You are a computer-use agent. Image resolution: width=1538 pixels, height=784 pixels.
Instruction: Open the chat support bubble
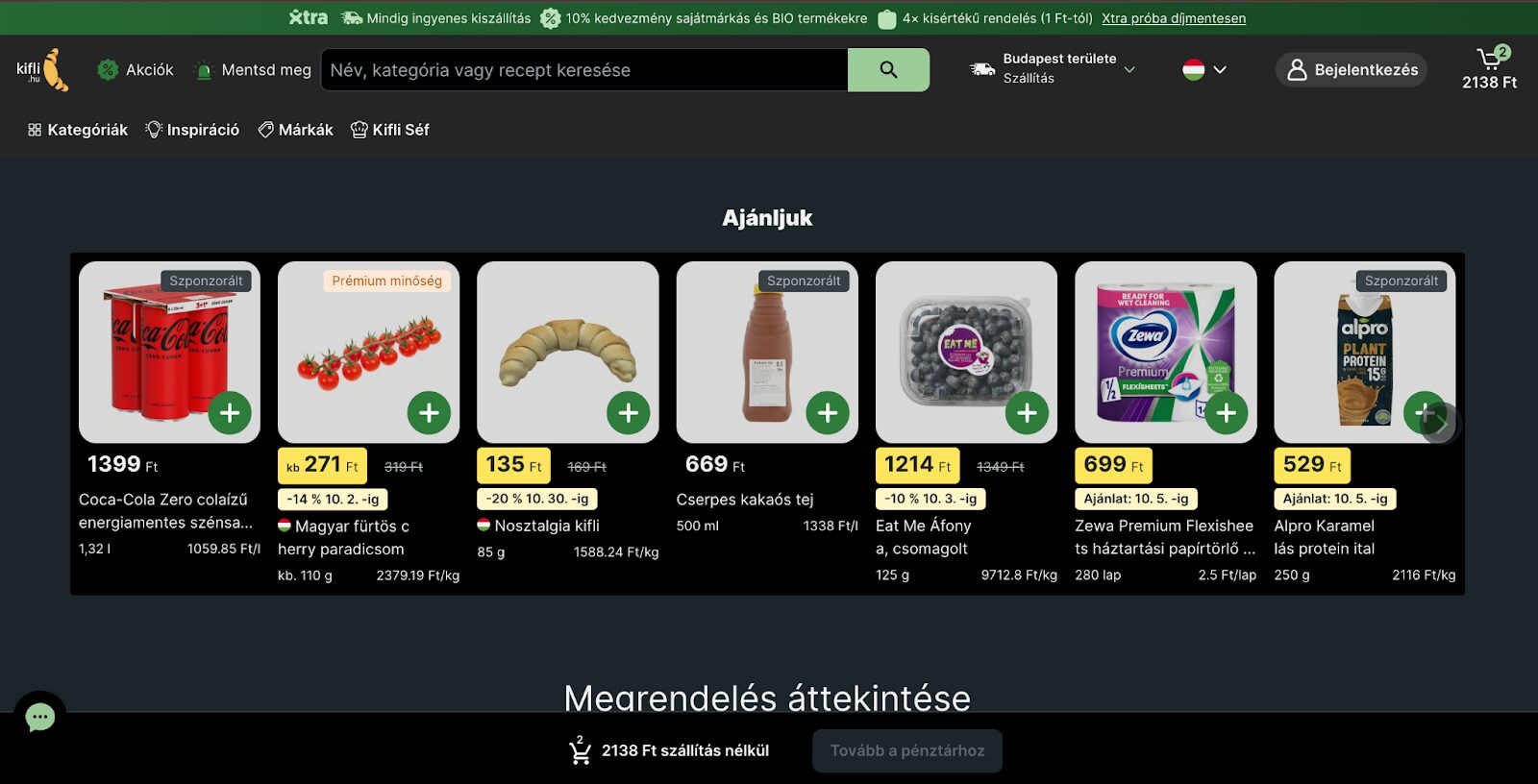[x=40, y=717]
